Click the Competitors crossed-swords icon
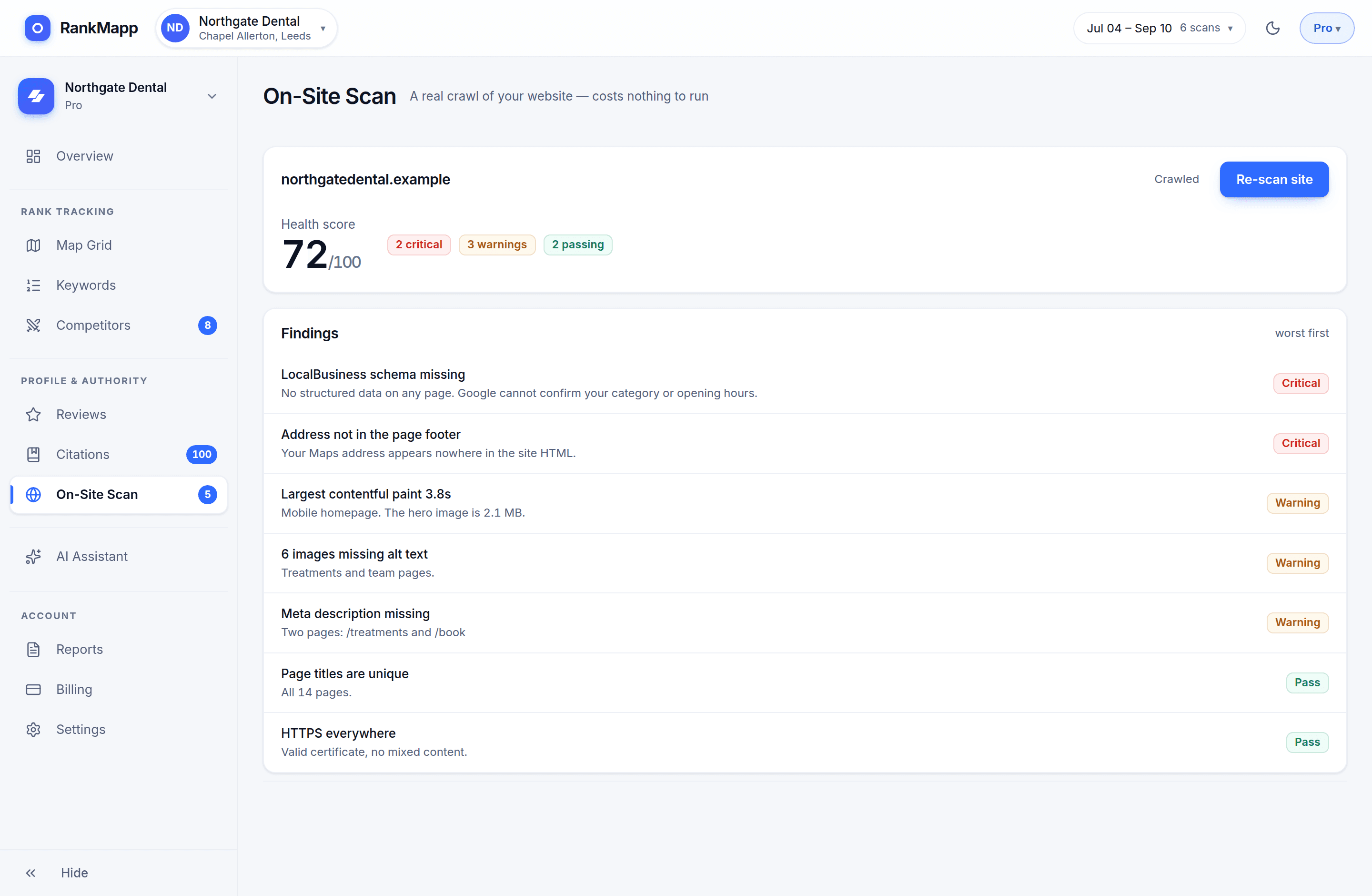Screen dimensions: 1372x896 (x=33, y=325)
